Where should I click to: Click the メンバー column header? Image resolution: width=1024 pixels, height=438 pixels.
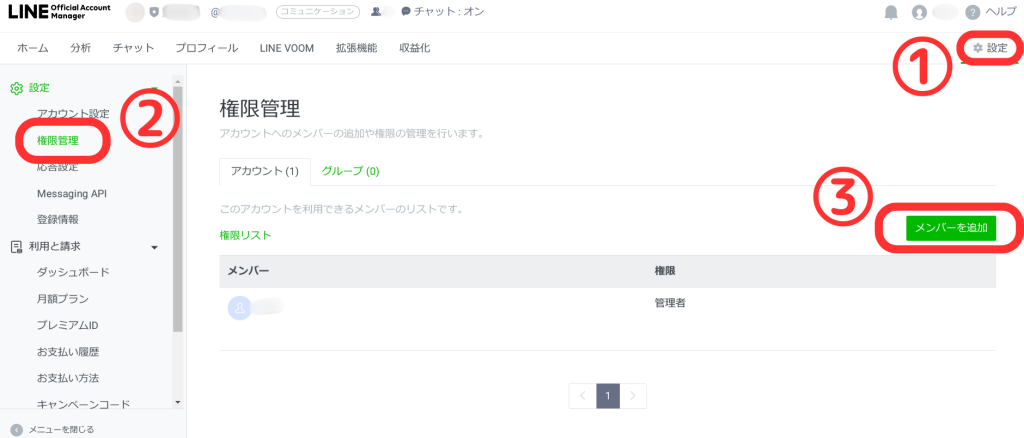pyautogui.click(x=248, y=271)
